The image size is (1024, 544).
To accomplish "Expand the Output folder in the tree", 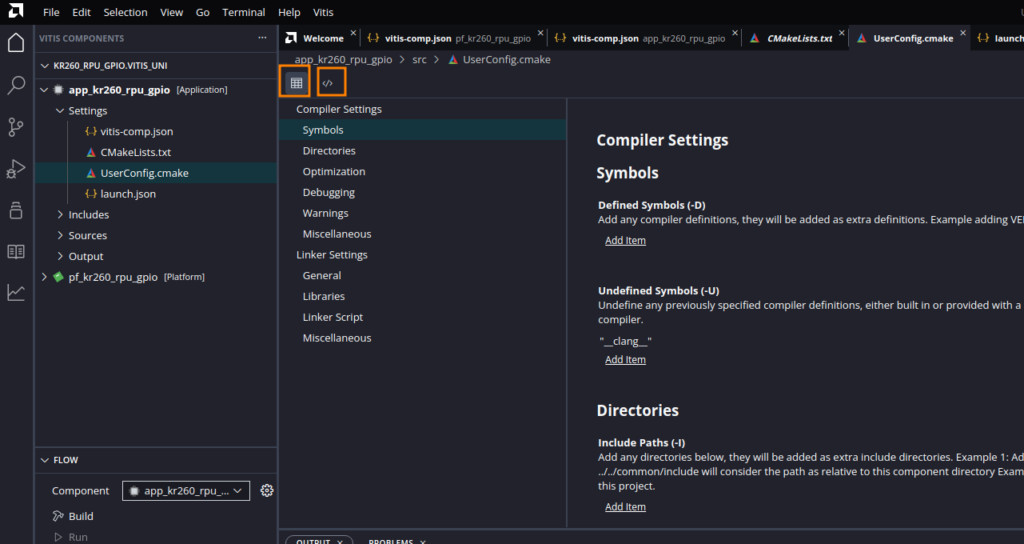I will pyautogui.click(x=60, y=256).
